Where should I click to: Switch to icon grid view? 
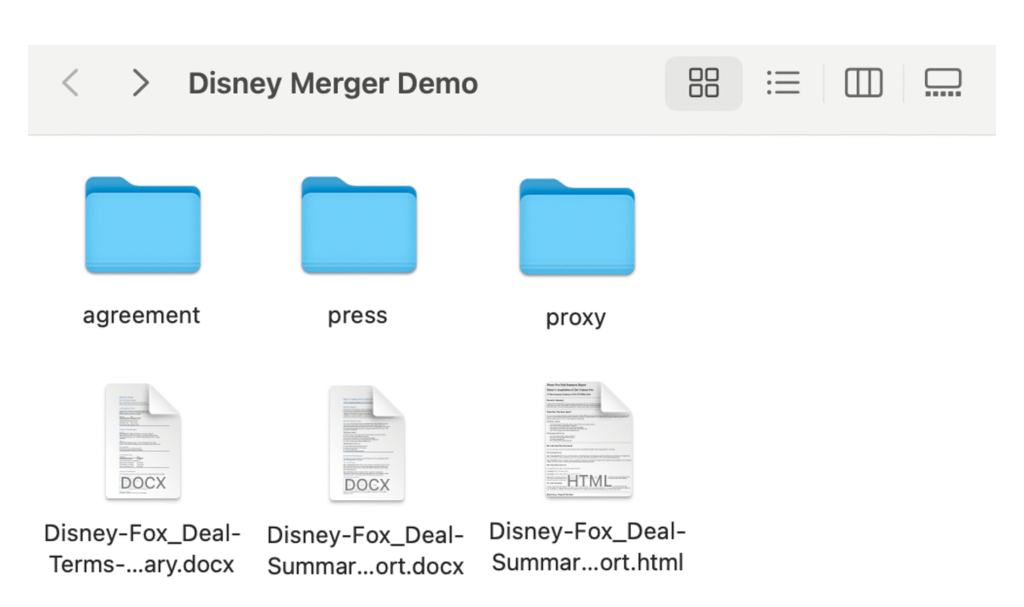pos(704,83)
